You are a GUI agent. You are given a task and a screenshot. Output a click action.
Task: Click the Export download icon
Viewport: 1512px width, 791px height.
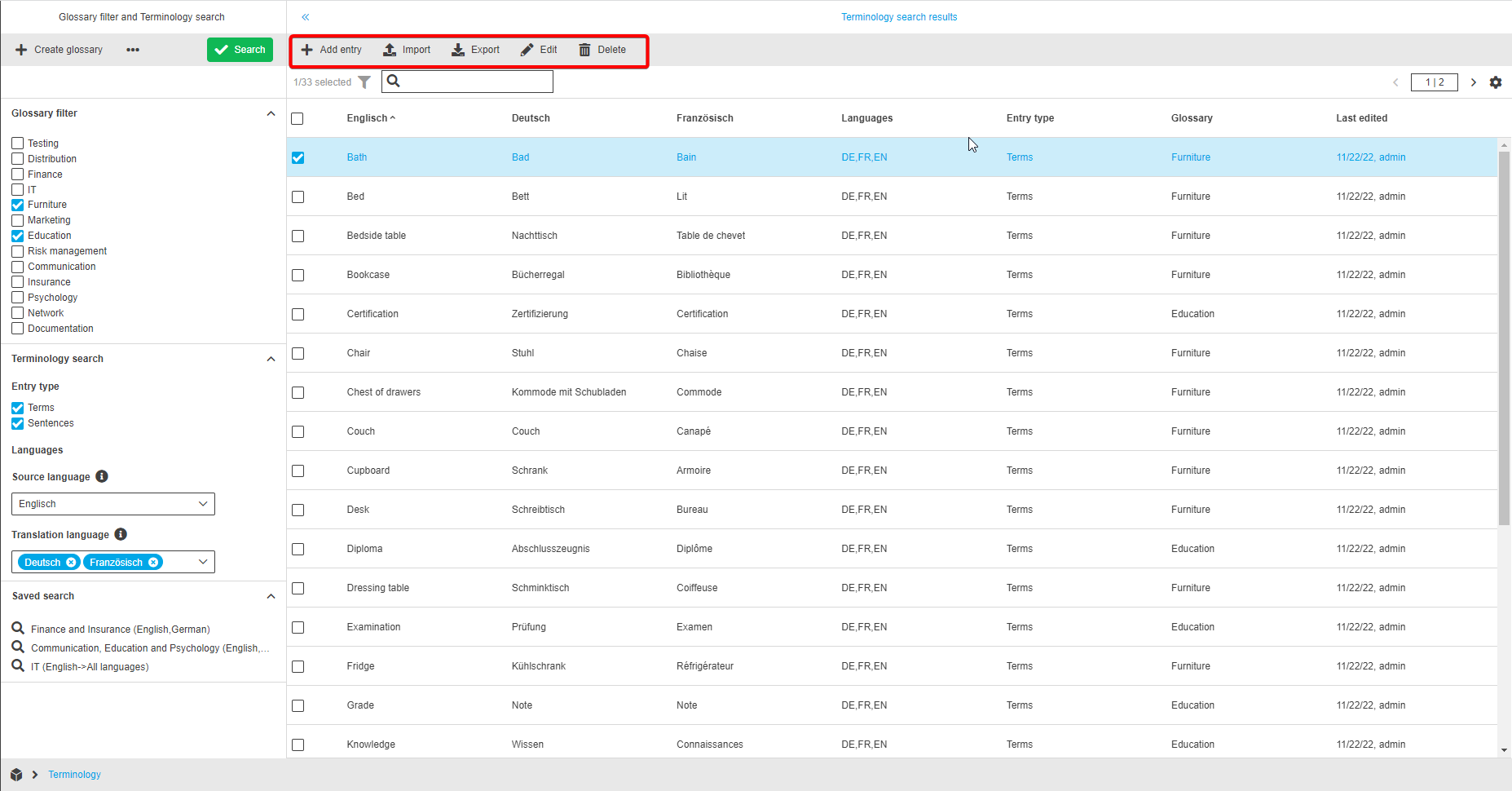click(x=458, y=50)
